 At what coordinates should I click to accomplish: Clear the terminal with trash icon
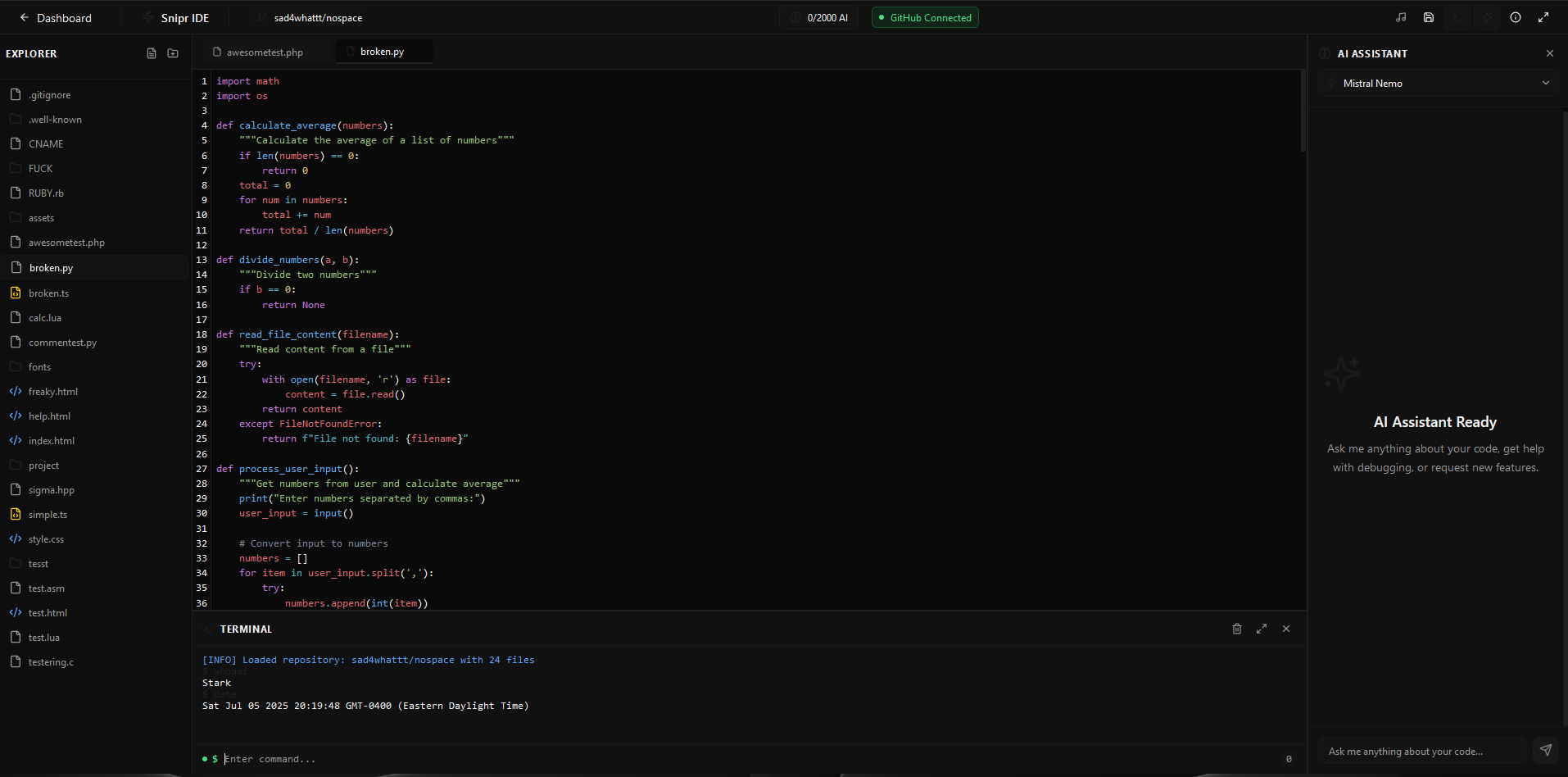tap(1237, 629)
